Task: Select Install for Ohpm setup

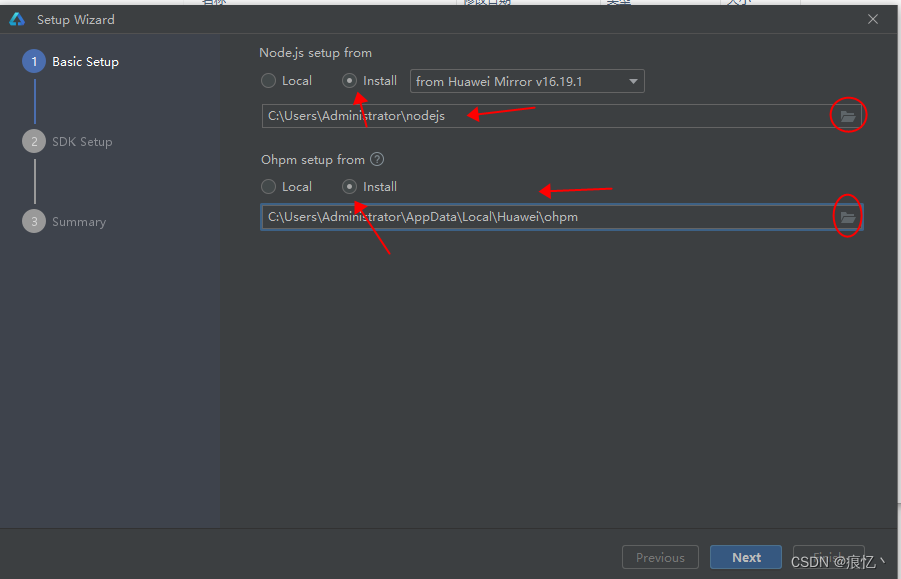Action: 349,186
